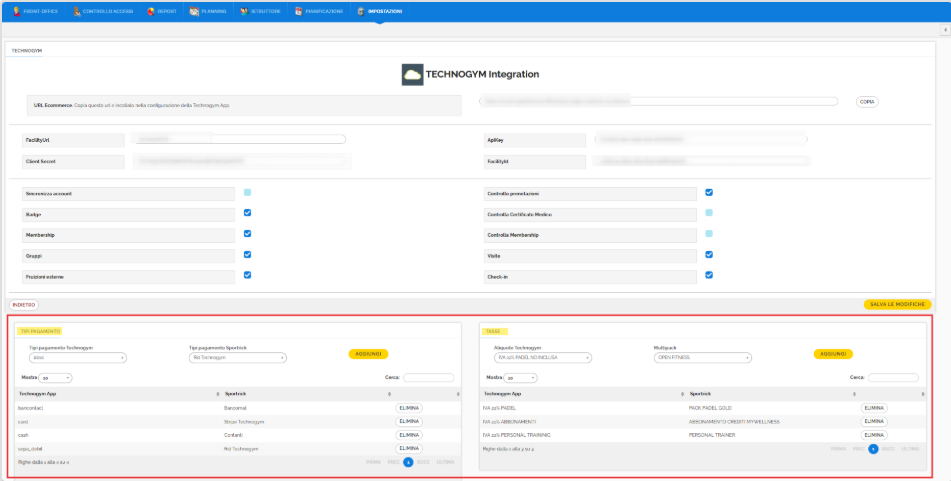The image size is (951, 481).
Task: Click the FacilityUrl input field
Action: click(x=238, y=140)
